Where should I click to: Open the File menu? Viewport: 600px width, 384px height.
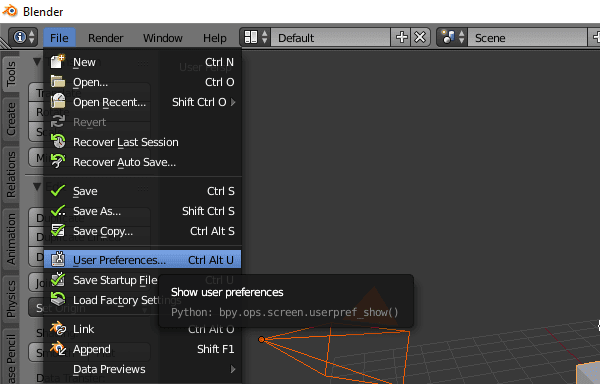(59, 38)
